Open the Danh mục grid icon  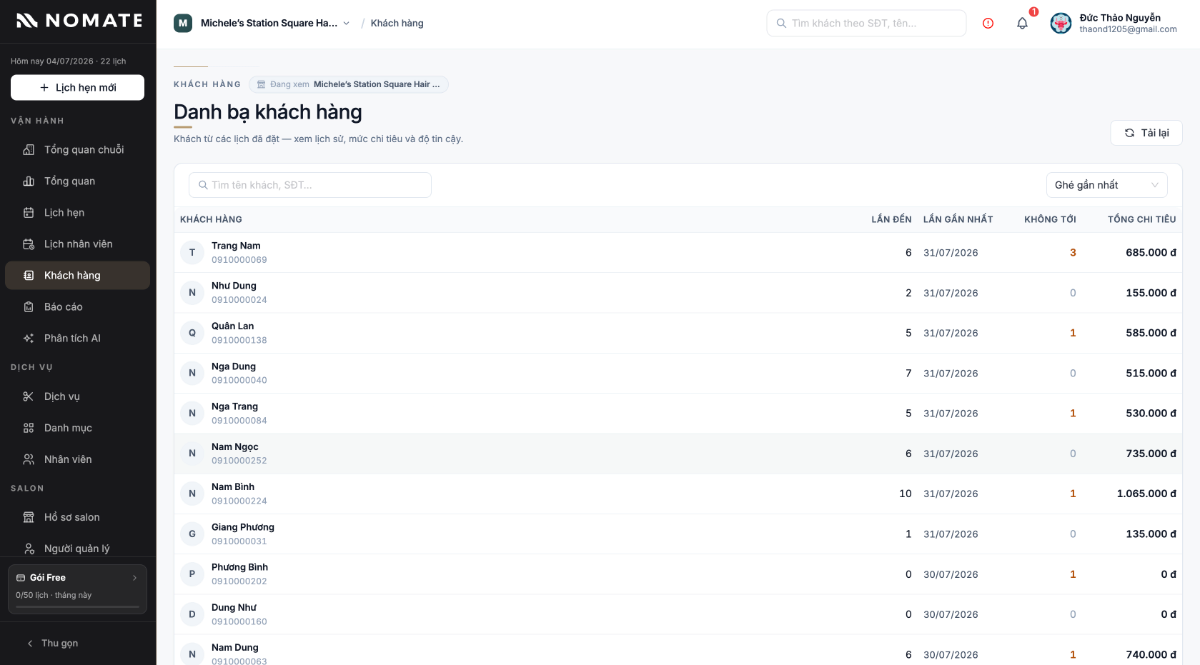pos(29,428)
